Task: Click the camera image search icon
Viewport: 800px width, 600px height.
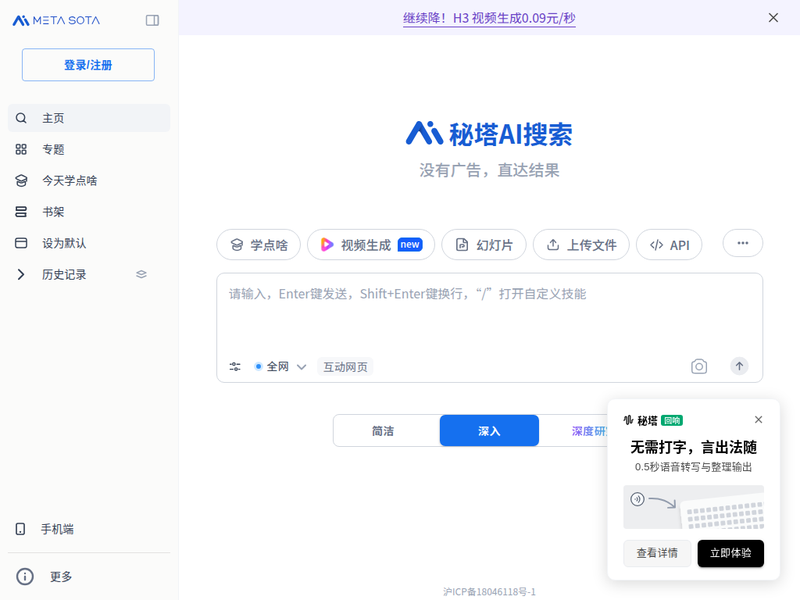Action: pos(698,366)
